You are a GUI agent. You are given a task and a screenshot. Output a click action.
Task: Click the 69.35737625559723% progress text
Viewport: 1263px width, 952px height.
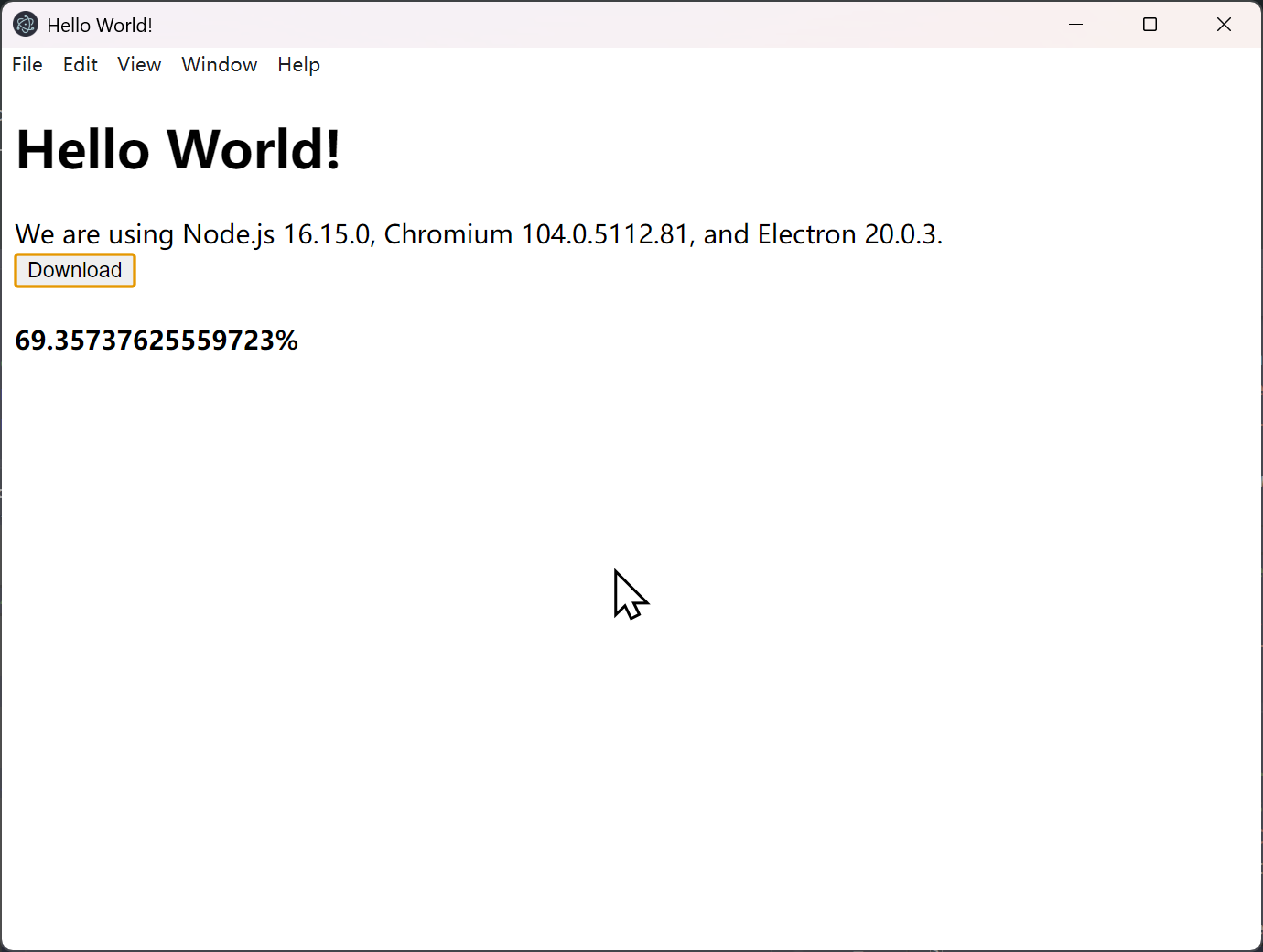click(157, 341)
